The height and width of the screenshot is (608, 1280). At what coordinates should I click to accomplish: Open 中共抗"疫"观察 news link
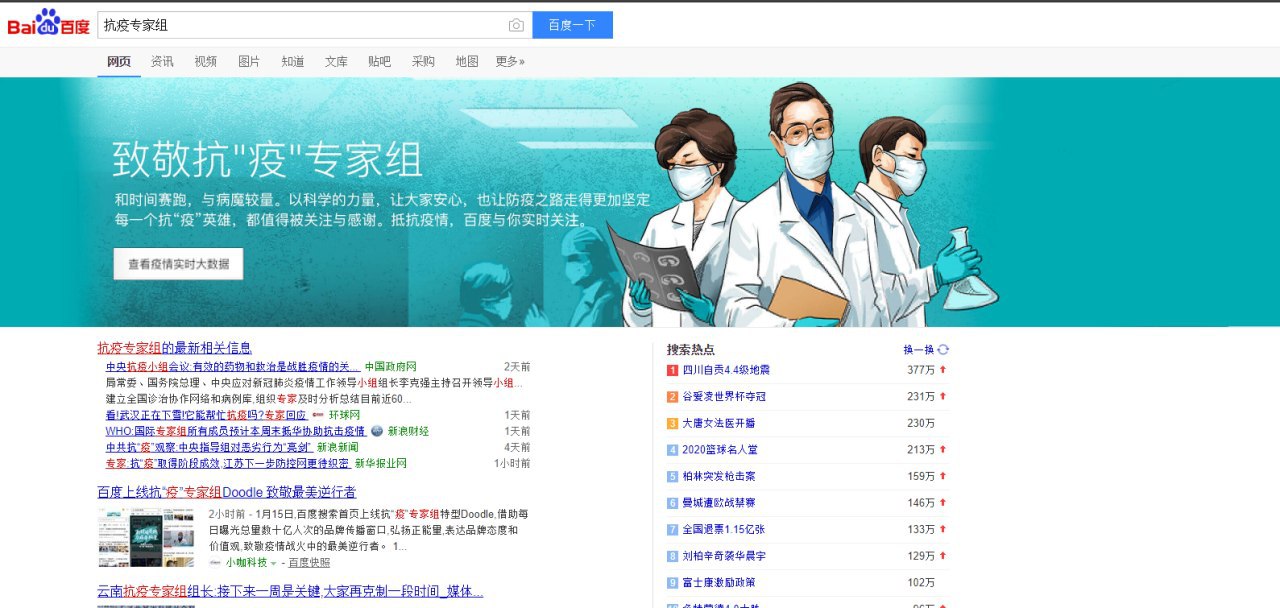point(209,447)
